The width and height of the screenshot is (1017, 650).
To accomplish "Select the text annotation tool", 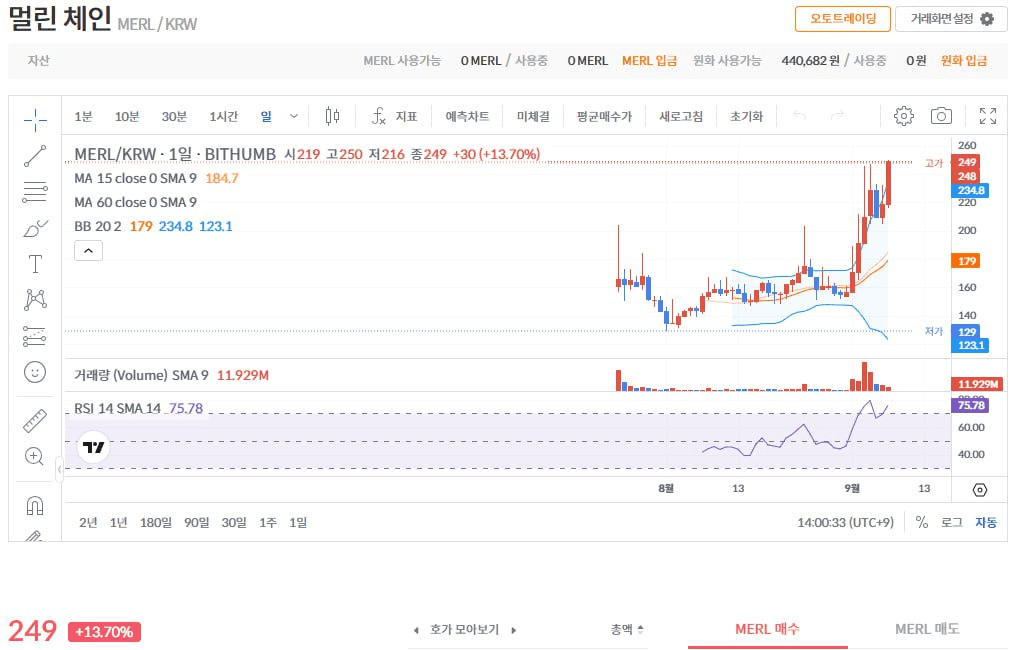I will point(35,264).
